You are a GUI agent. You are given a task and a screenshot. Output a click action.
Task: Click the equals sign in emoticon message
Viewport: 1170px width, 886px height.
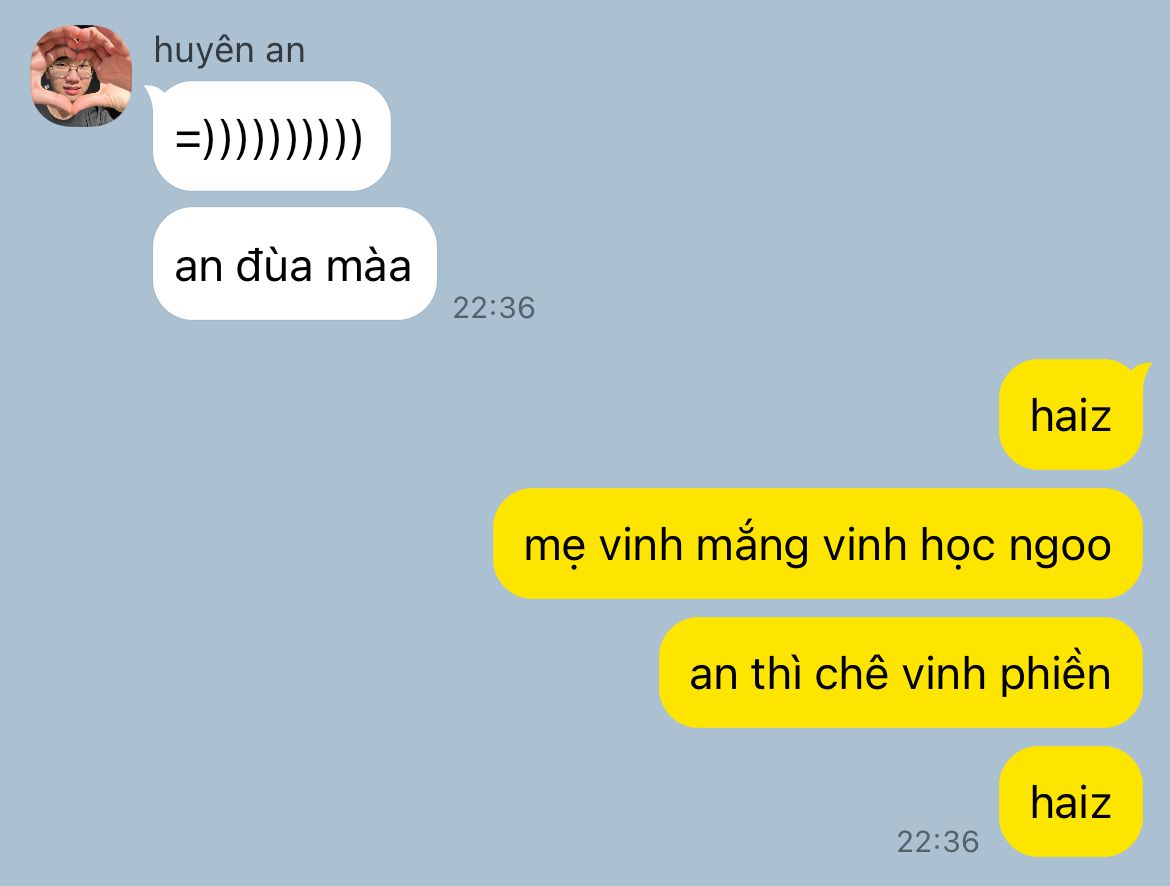tap(187, 139)
